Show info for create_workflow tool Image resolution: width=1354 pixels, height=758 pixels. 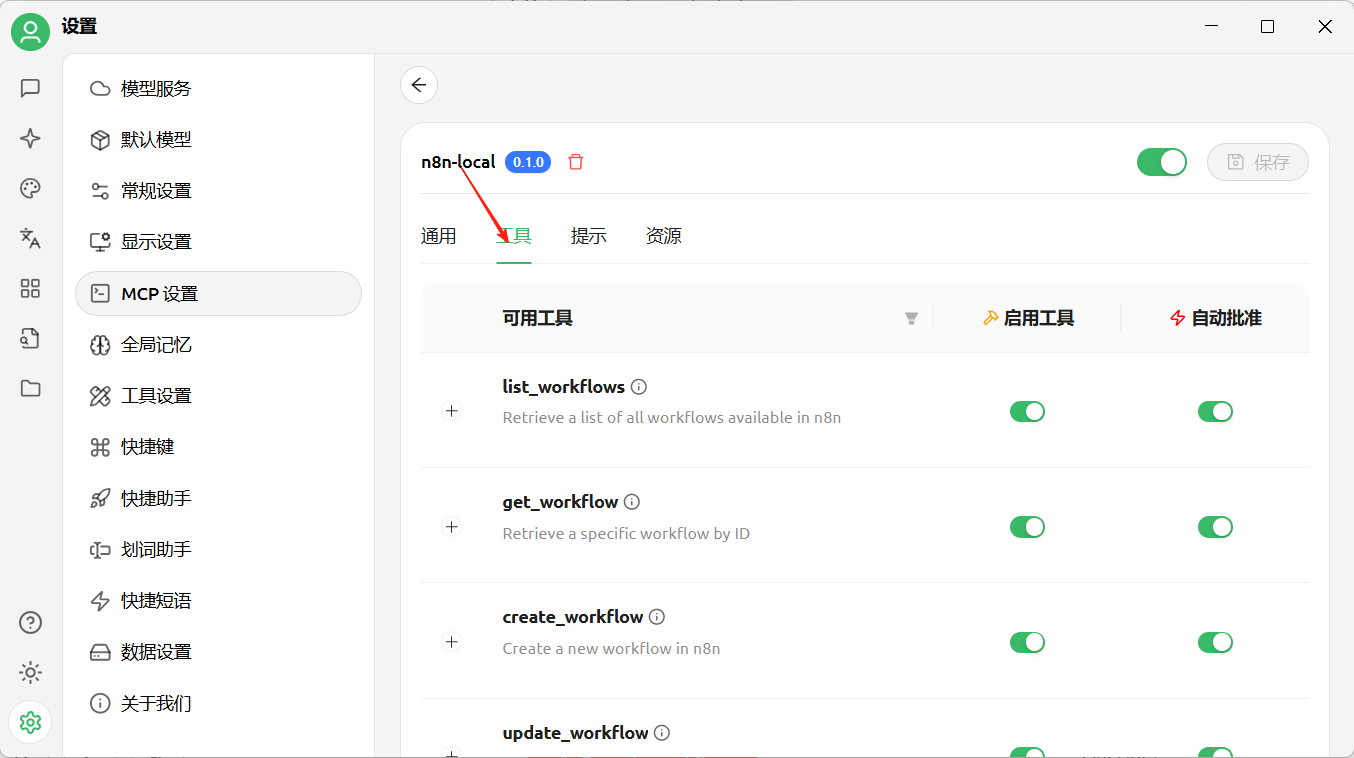(x=657, y=617)
